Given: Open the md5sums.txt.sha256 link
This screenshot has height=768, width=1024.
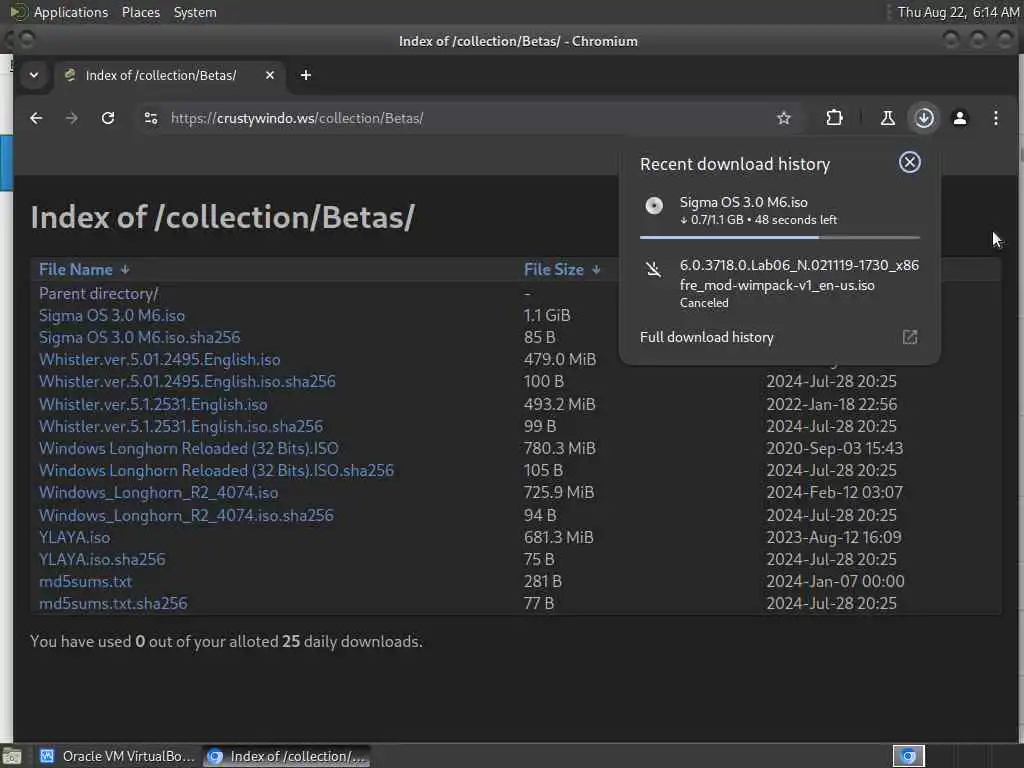Looking at the screenshot, I should coord(113,603).
